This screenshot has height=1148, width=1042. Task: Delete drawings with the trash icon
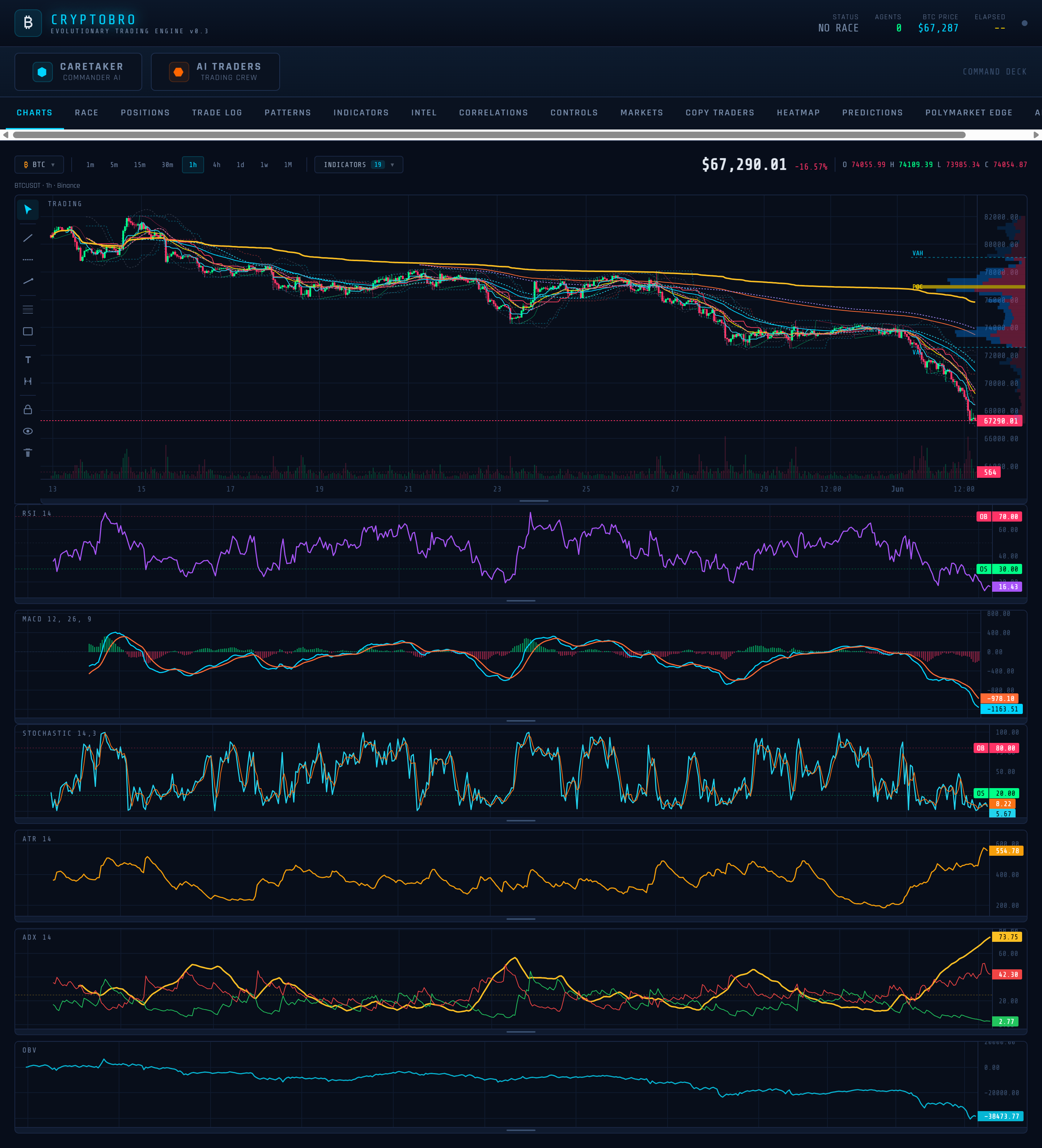point(28,453)
